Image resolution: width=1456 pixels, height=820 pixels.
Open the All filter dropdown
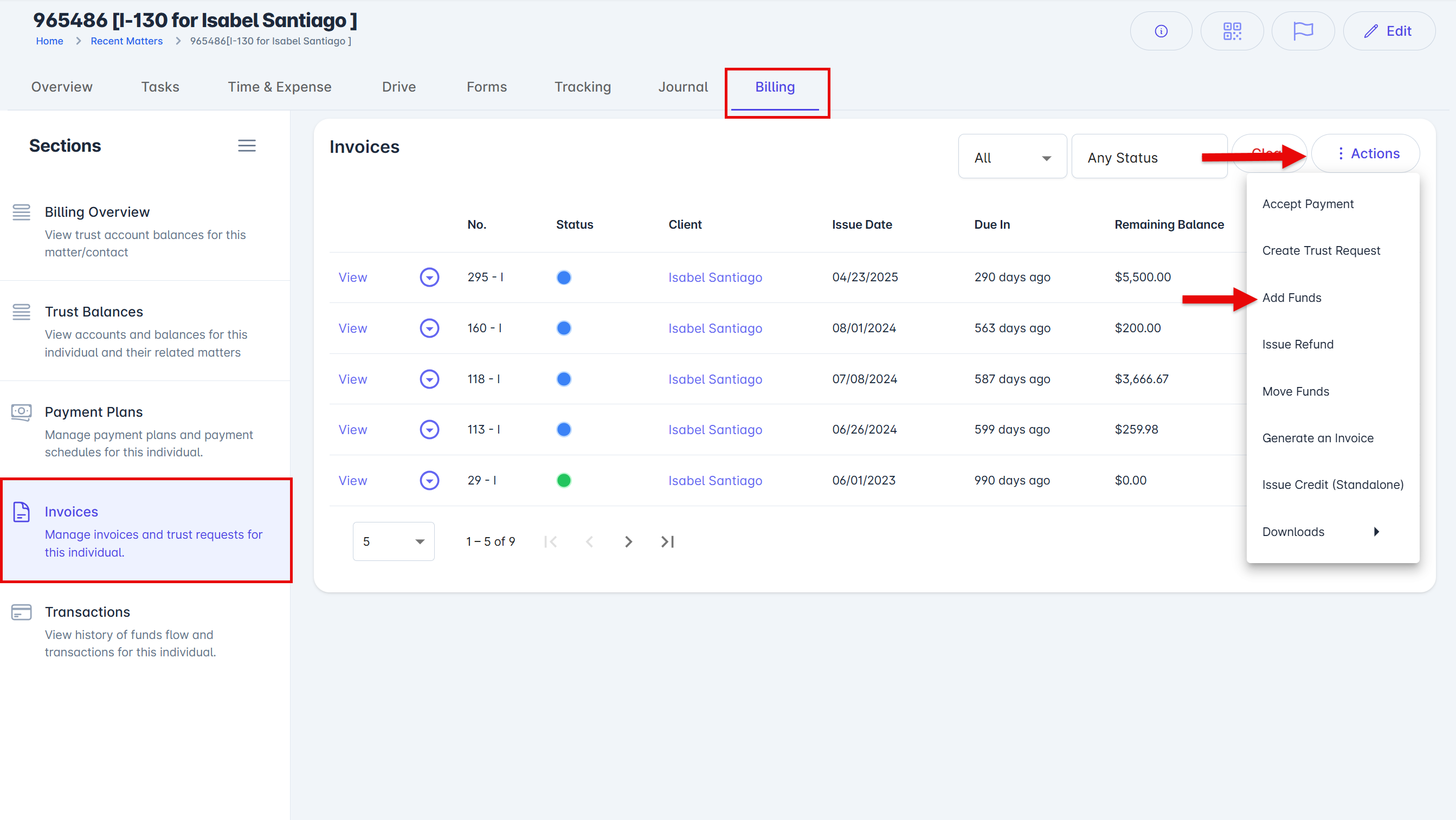[1012, 158]
